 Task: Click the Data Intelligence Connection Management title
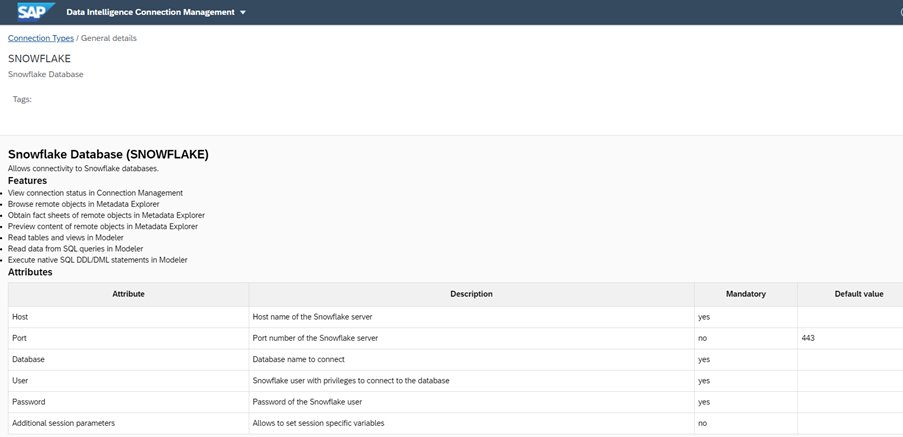pyautogui.click(x=150, y=13)
